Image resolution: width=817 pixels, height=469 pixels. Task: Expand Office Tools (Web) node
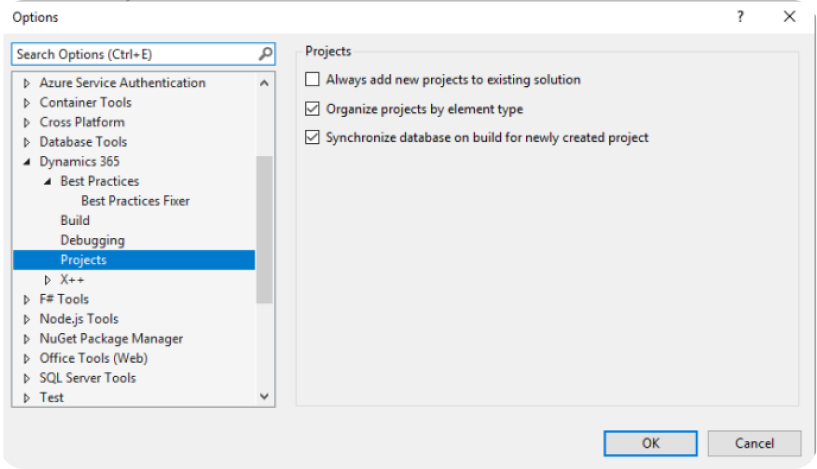pos(27,359)
